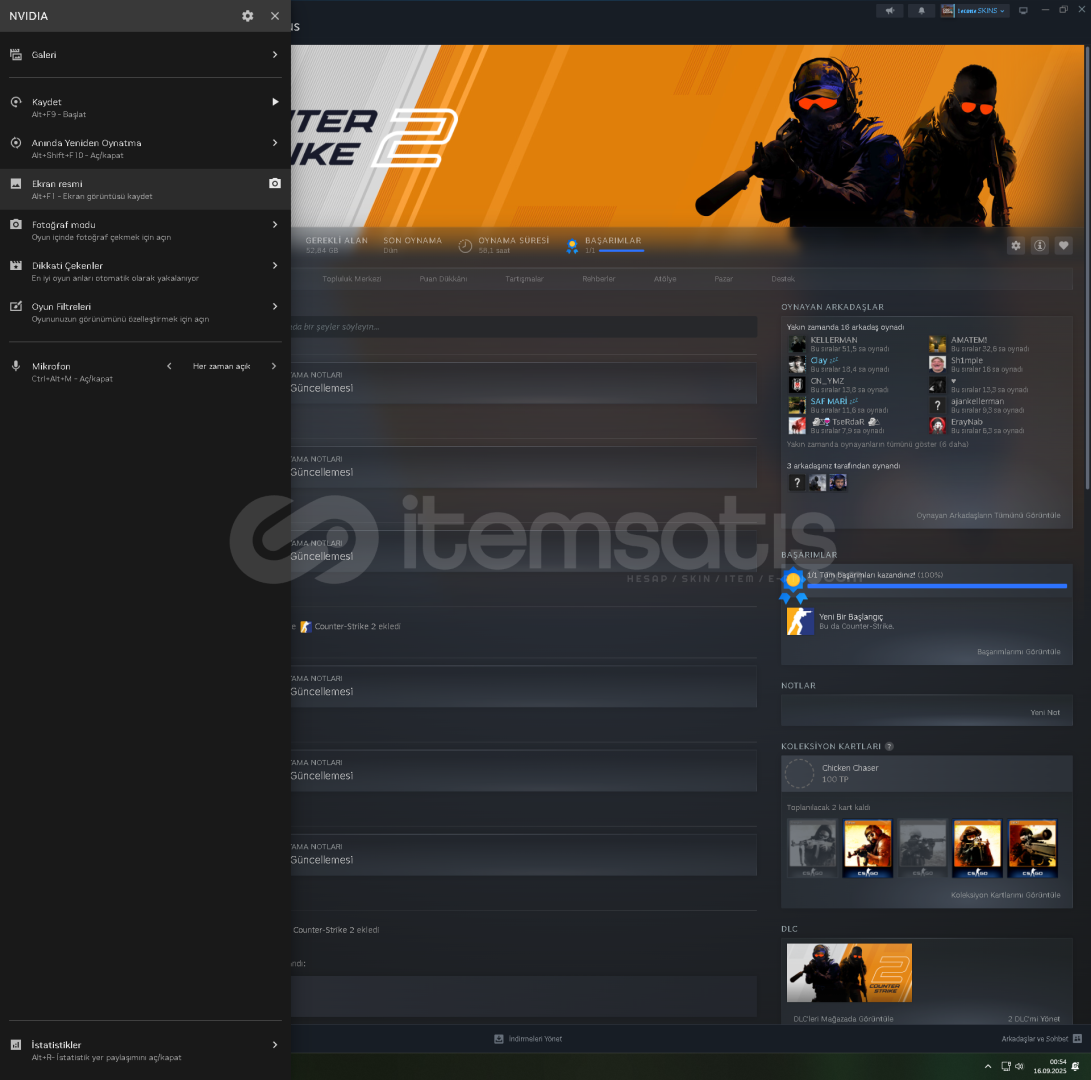1091x1080 pixels.
Task: Expand the Galeri entry chevron
Action: point(275,54)
